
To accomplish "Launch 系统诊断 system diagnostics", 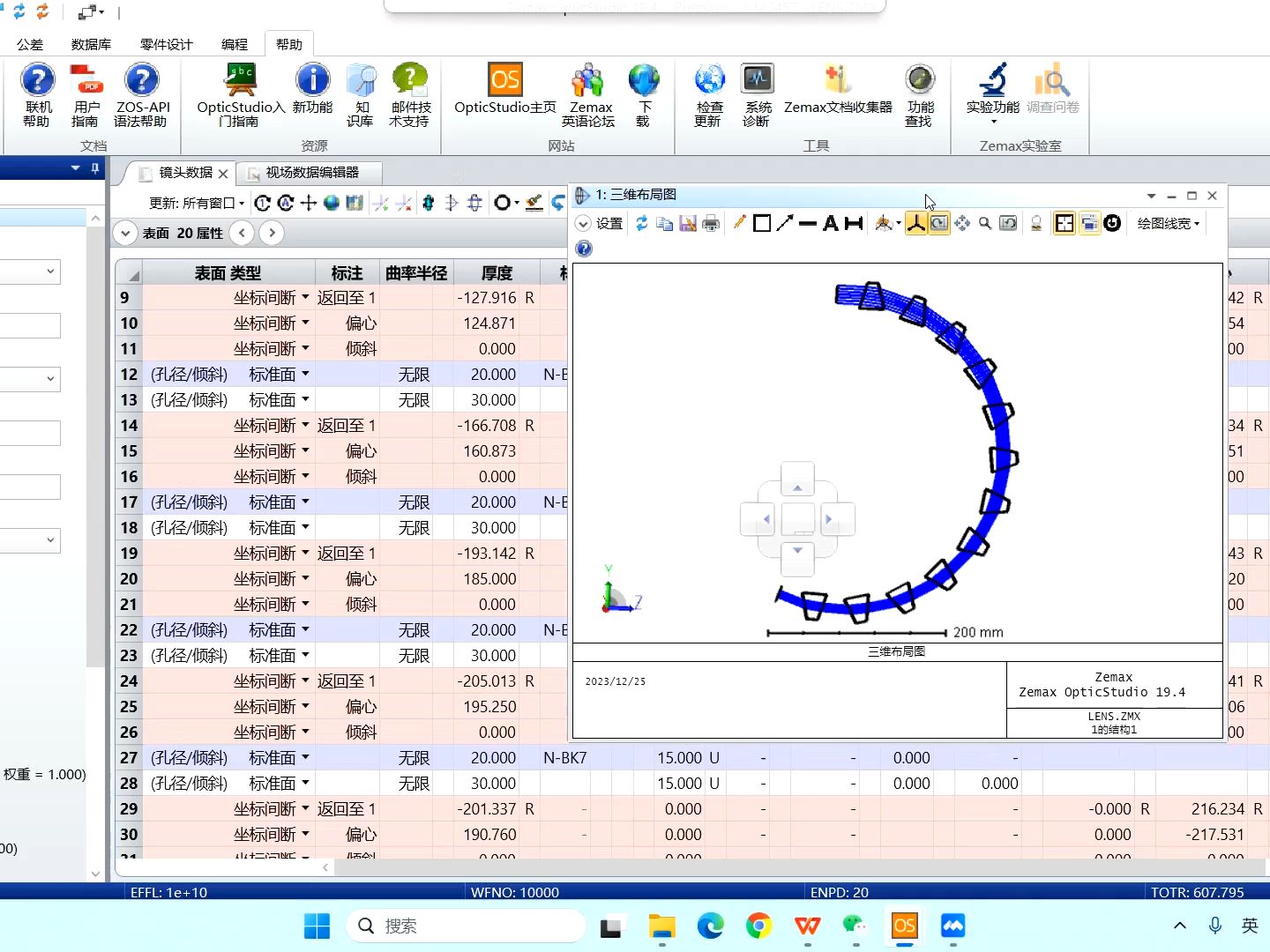I will [x=758, y=95].
